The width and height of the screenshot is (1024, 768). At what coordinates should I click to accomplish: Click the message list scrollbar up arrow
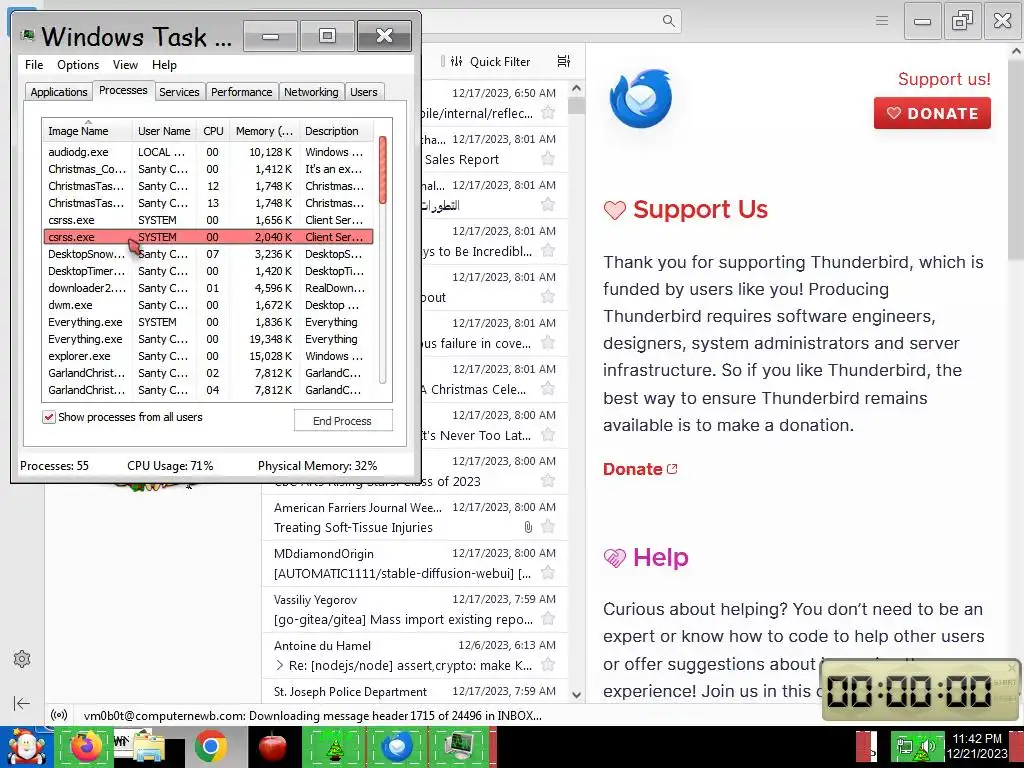click(x=576, y=88)
